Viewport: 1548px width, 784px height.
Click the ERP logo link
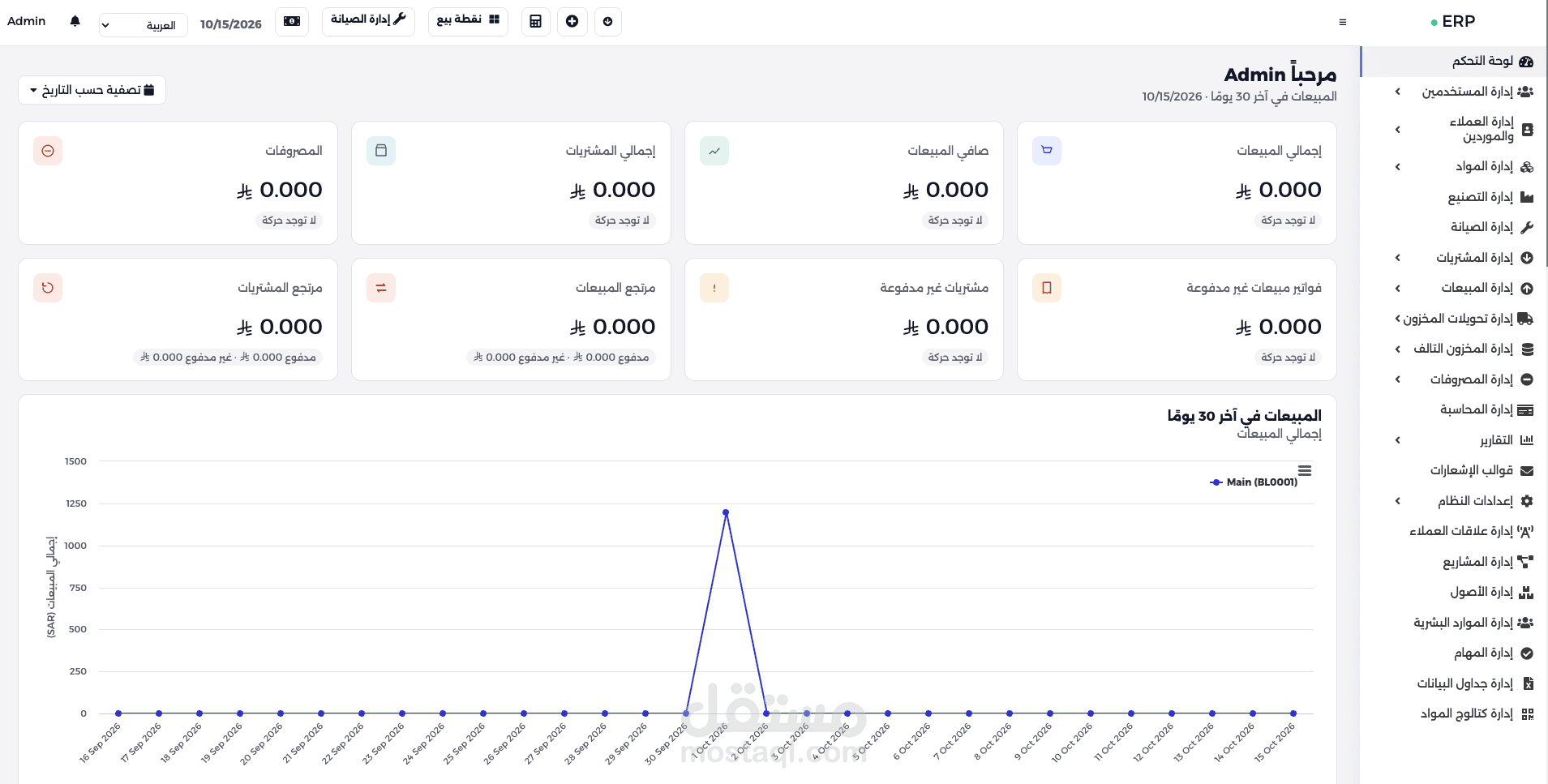click(1453, 22)
